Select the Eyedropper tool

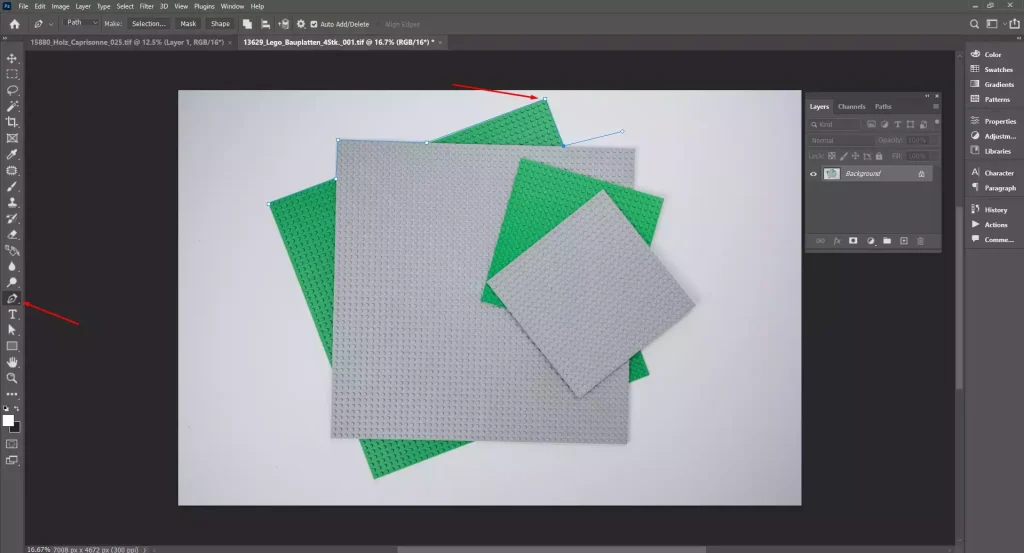12,154
